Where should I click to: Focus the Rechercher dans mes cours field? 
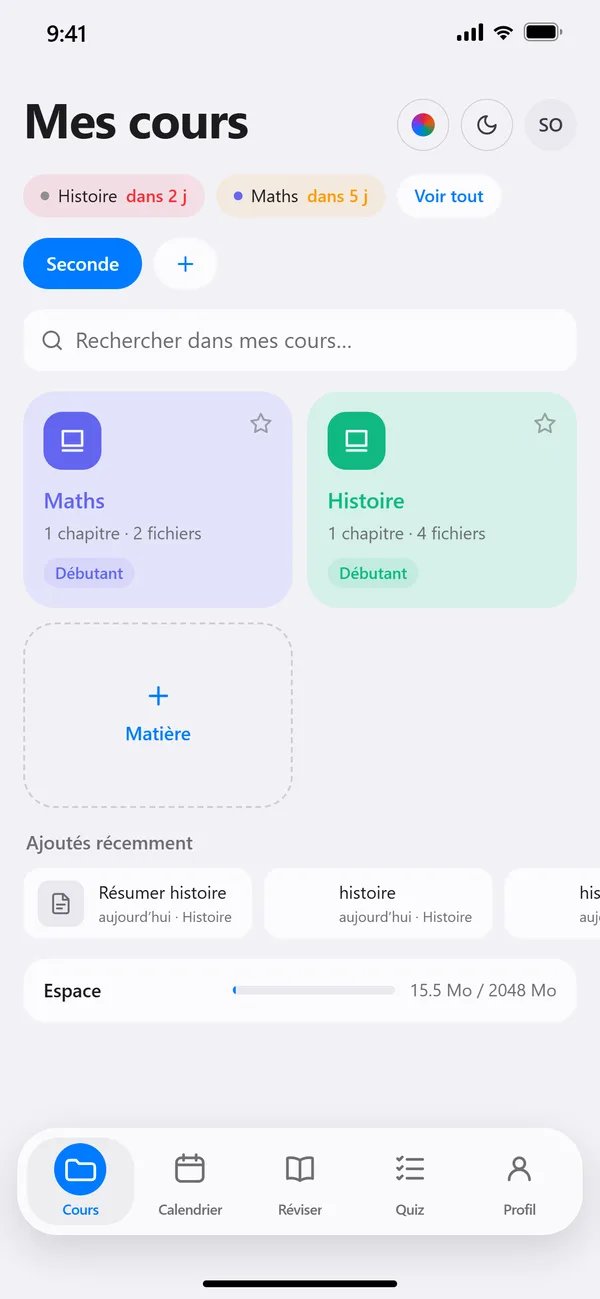[x=300, y=341]
